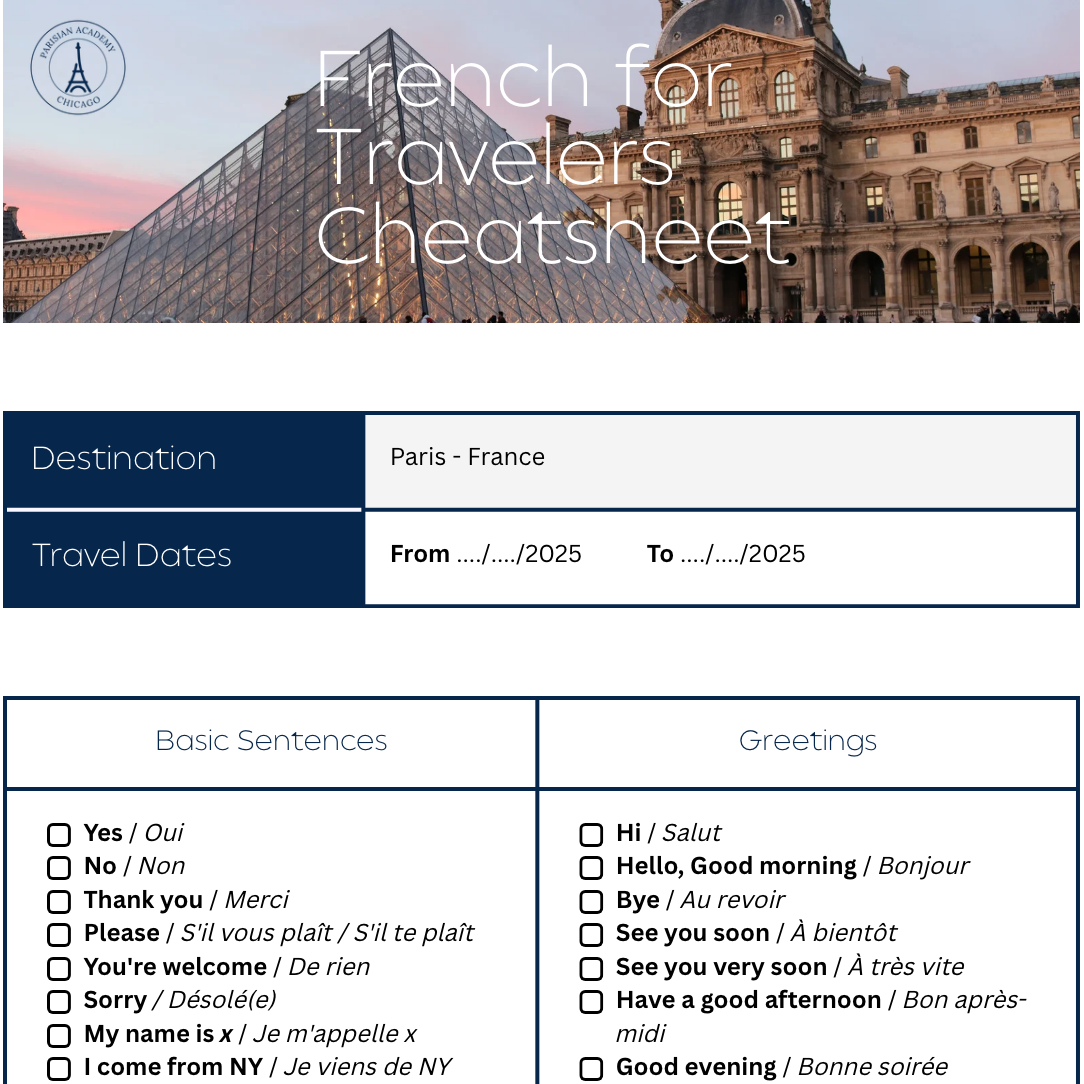Check the "I come from NY" box
This screenshot has height=1084, width=1084.
(60, 1069)
